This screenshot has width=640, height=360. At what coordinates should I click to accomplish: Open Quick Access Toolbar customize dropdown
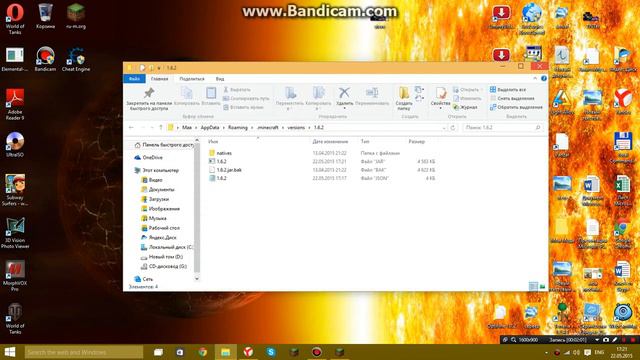pyautogui.click(x=159, y=68)
